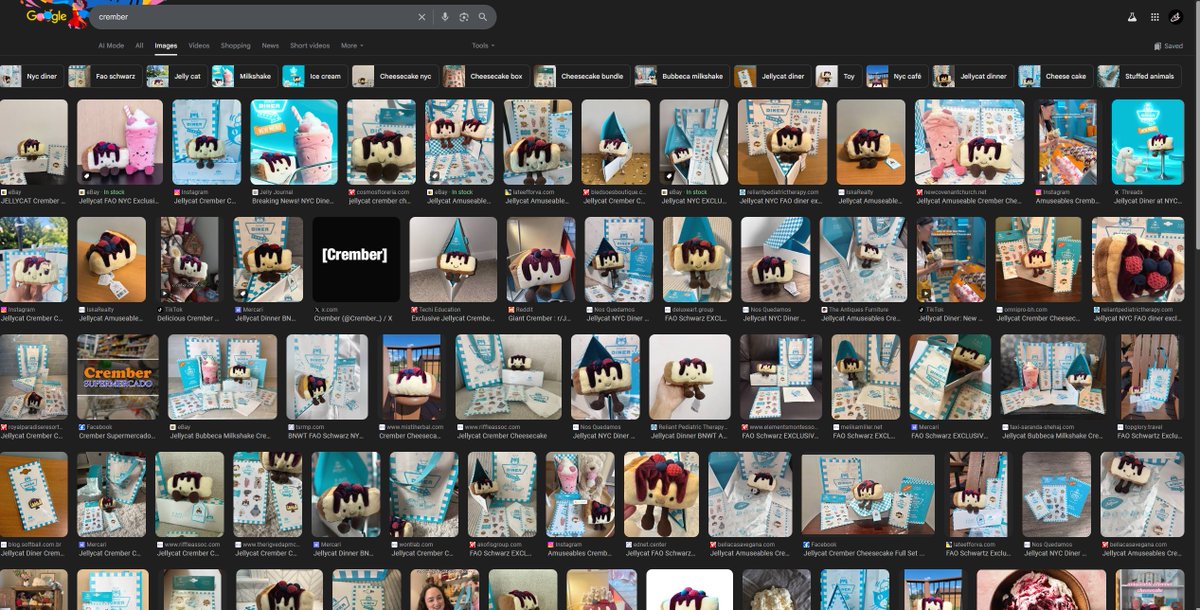The width and height of the screenshot is (1200, 610).
Task: Open the newcovenantchurch.net Crember image
Action: point(970,142)
